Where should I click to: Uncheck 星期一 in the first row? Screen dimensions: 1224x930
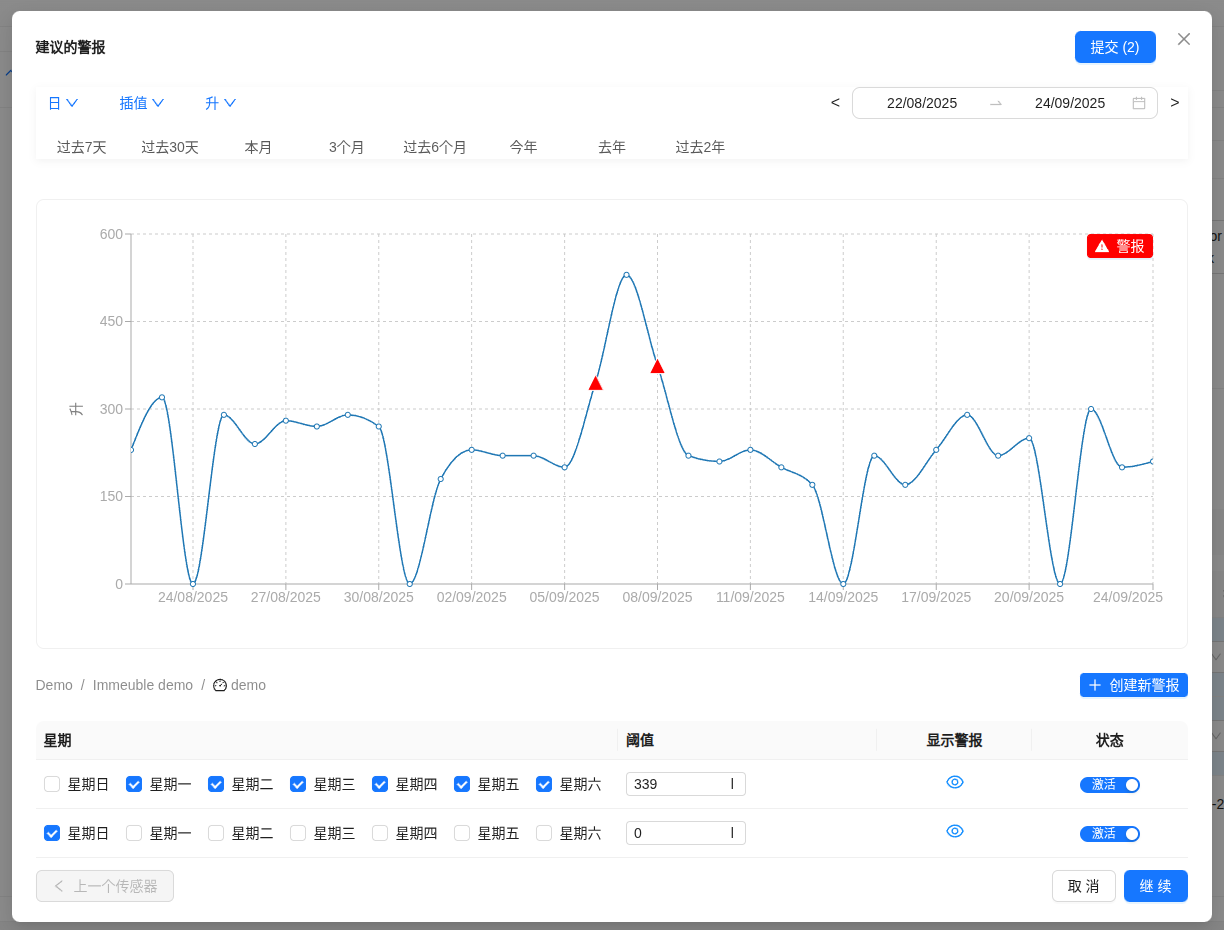pos(134,784)
